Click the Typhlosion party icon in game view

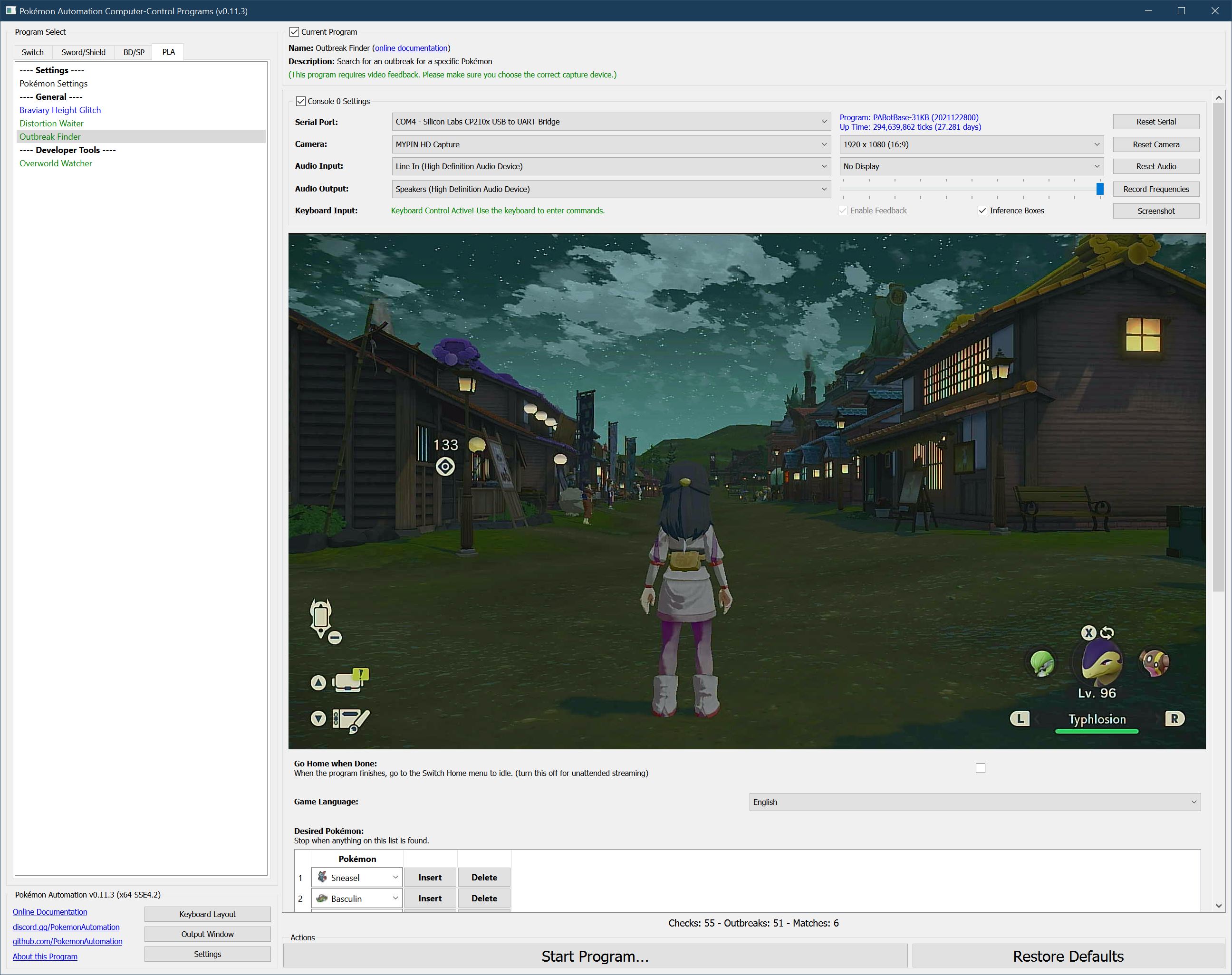click(x=1102, y=663)
